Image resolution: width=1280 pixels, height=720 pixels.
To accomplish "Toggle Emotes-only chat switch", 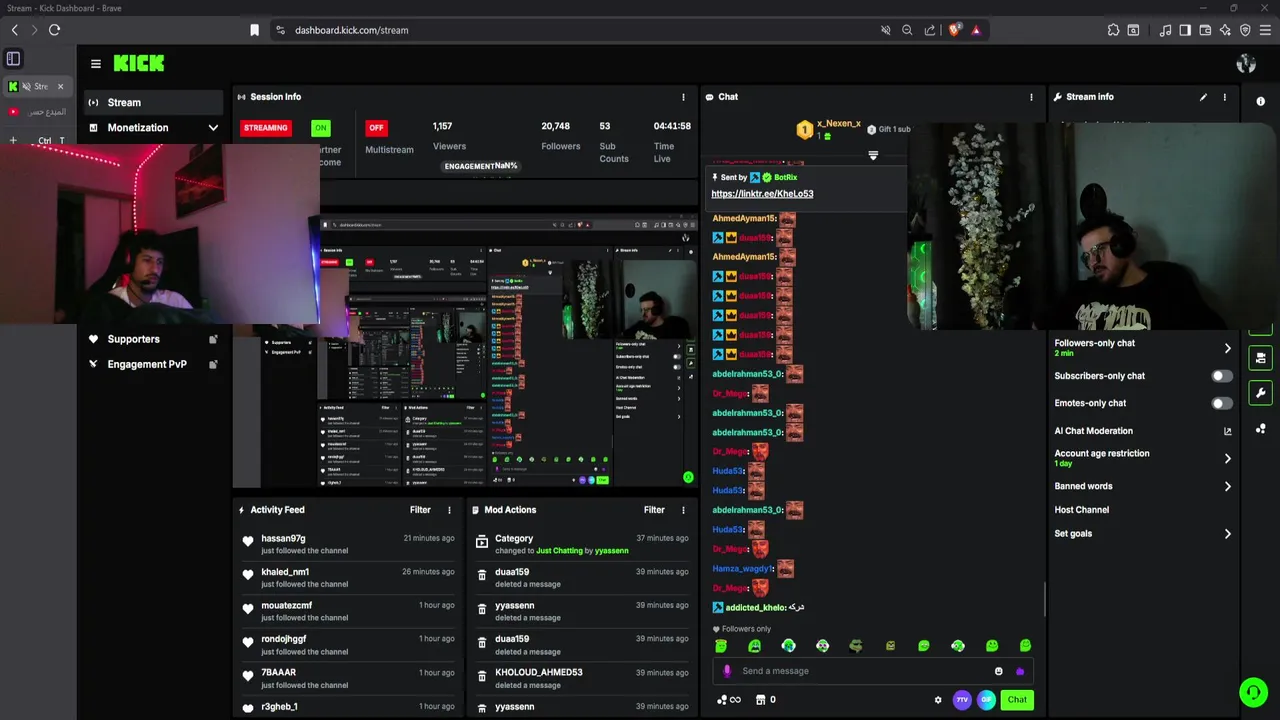I will [1222, 403].
